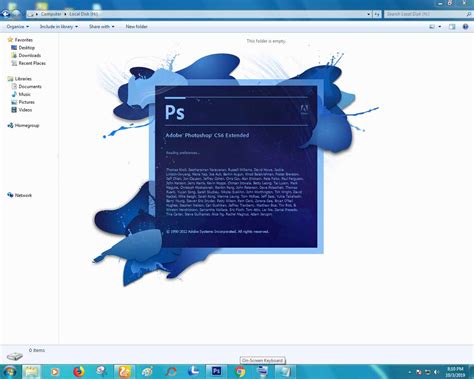Expand the Include in library menu
This screenshot has height=379, width=474.
59,27
